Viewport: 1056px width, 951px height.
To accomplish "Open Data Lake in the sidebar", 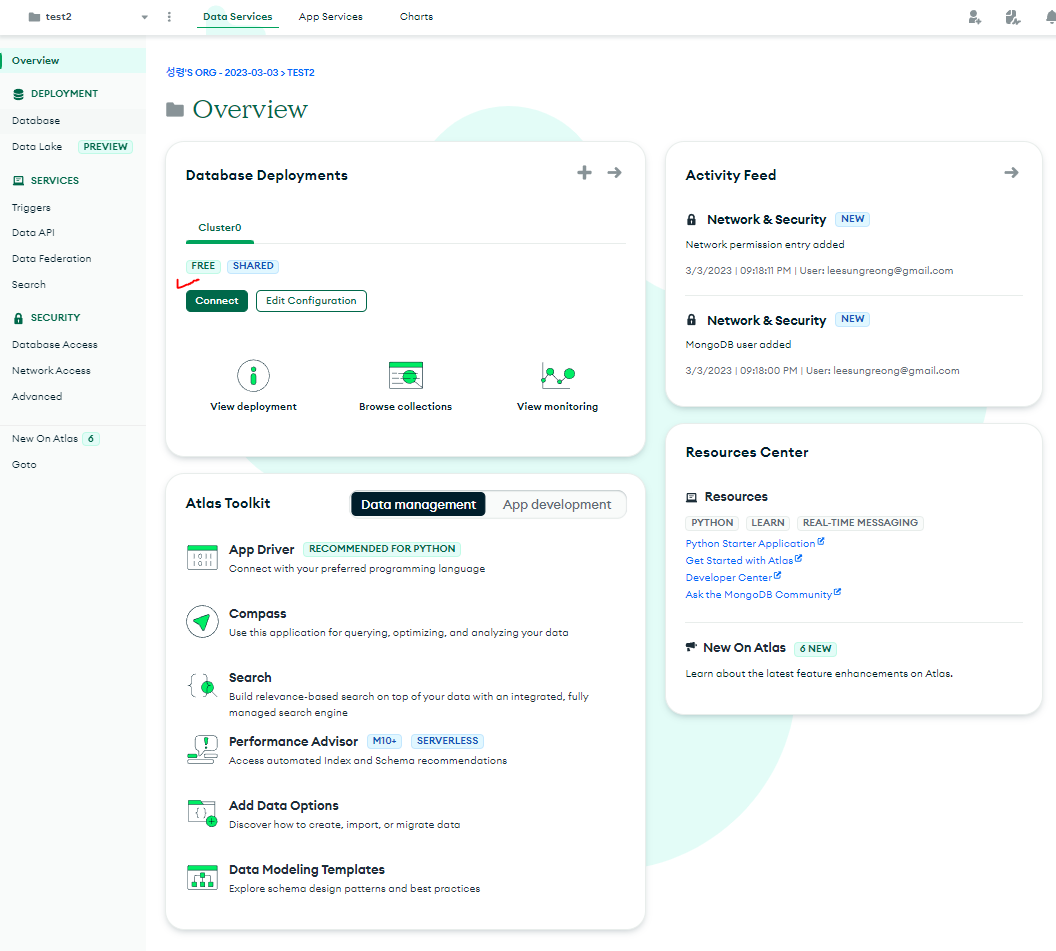I will [37, 147].
